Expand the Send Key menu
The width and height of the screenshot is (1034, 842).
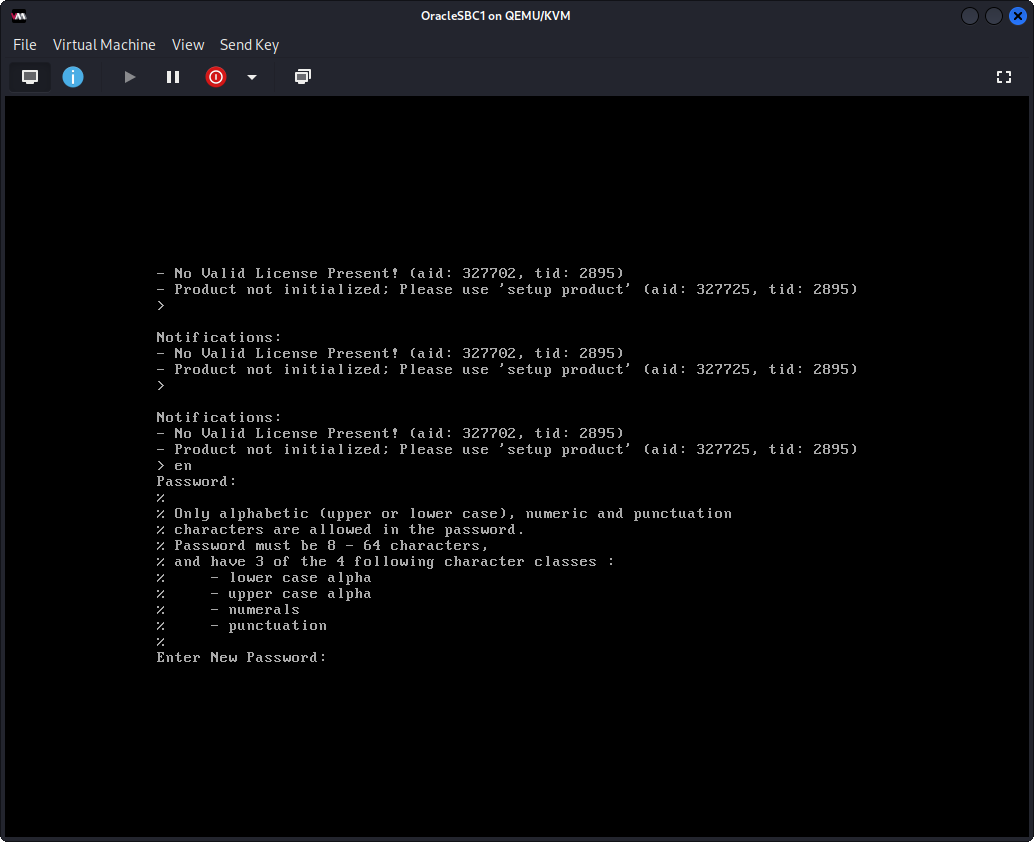pos(249,45)
